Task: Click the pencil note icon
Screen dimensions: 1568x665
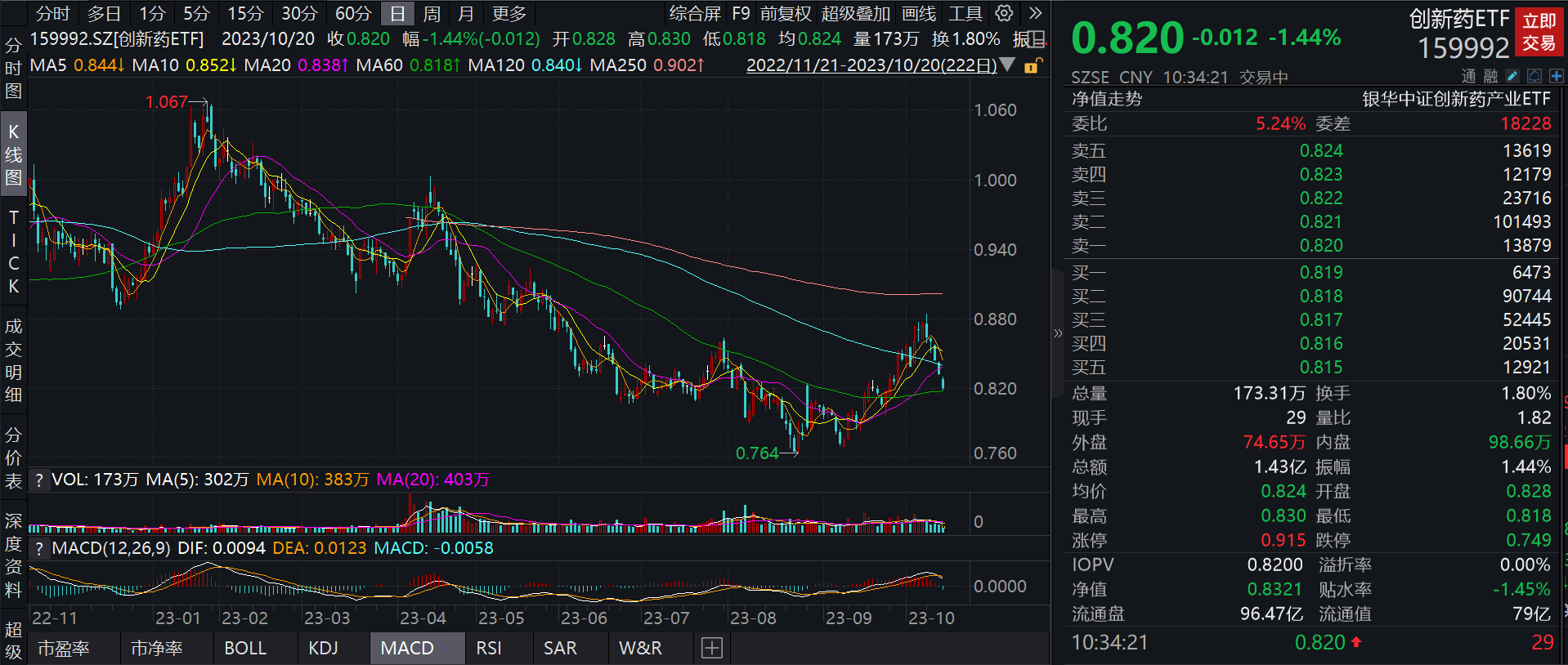Action: click(1512, 76)
